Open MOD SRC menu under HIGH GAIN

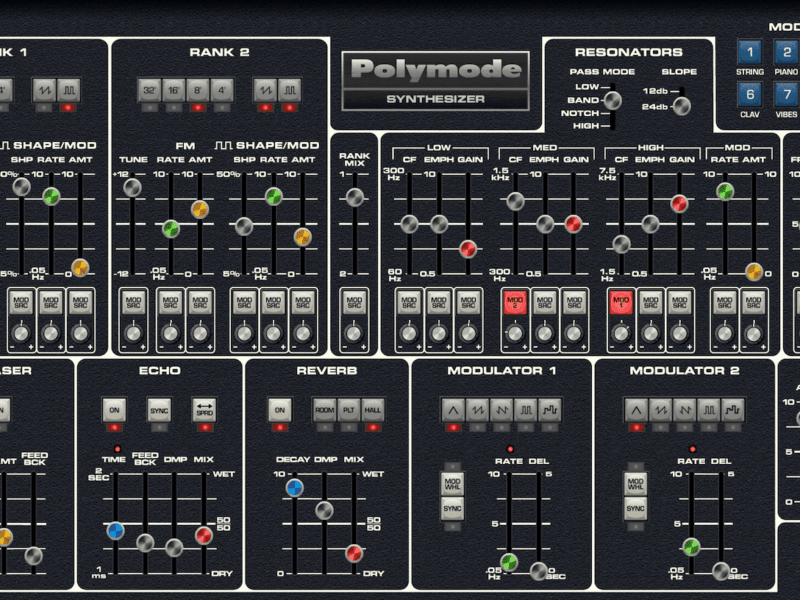680,303
